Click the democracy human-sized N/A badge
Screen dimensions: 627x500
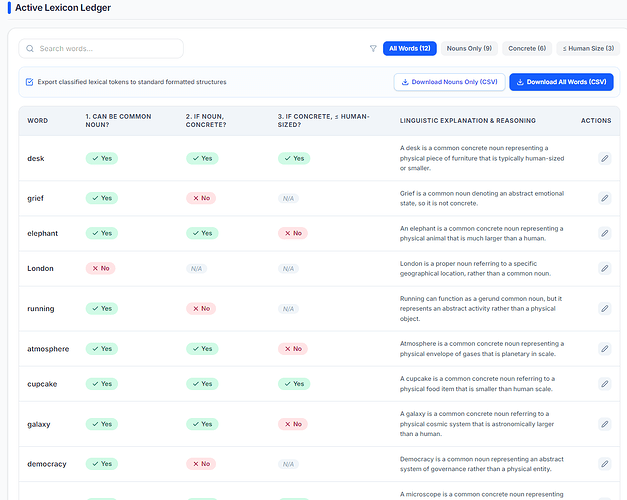288,464
